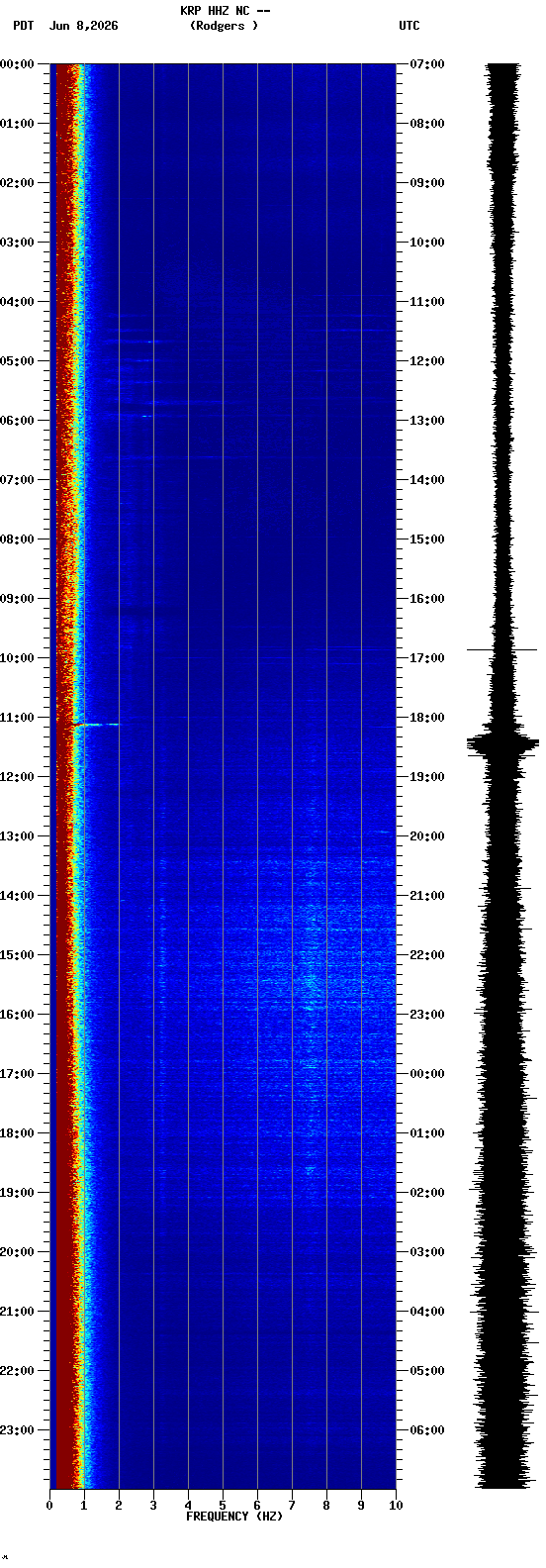Select the PDT 12:00 time label

pos(17,777)
